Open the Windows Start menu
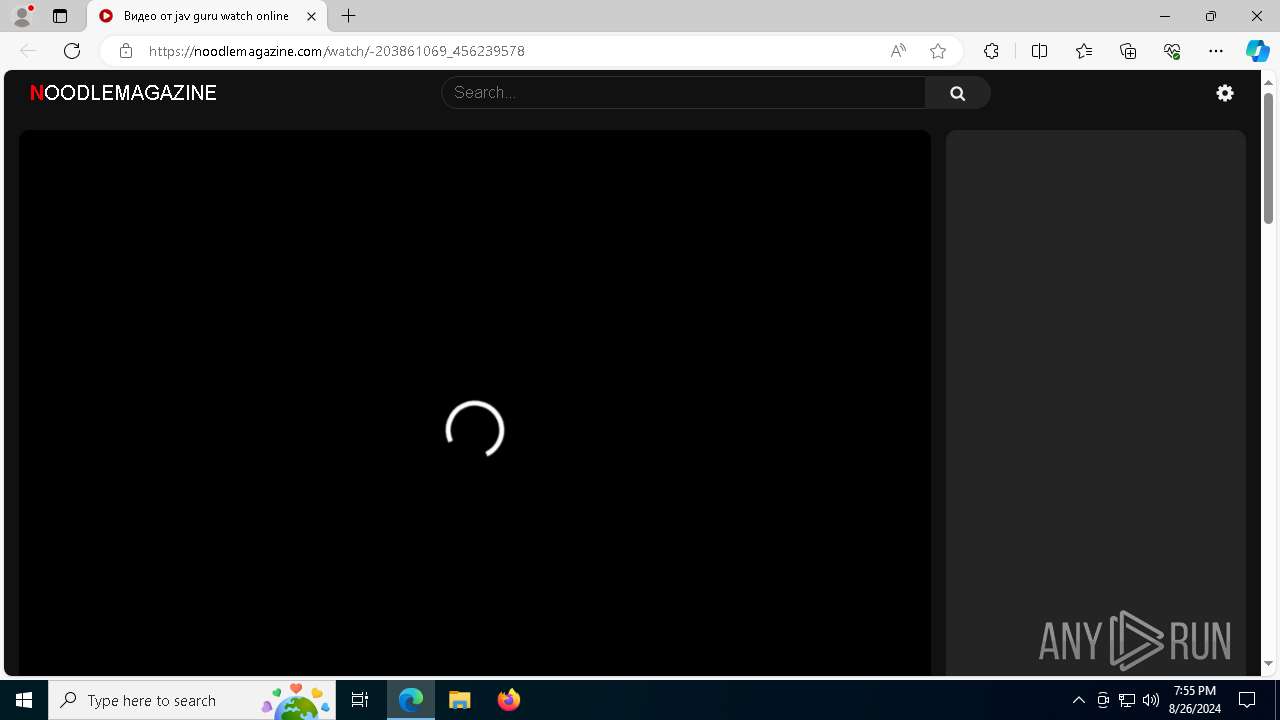Screen dimensions: 1280x720 point(24,700)
